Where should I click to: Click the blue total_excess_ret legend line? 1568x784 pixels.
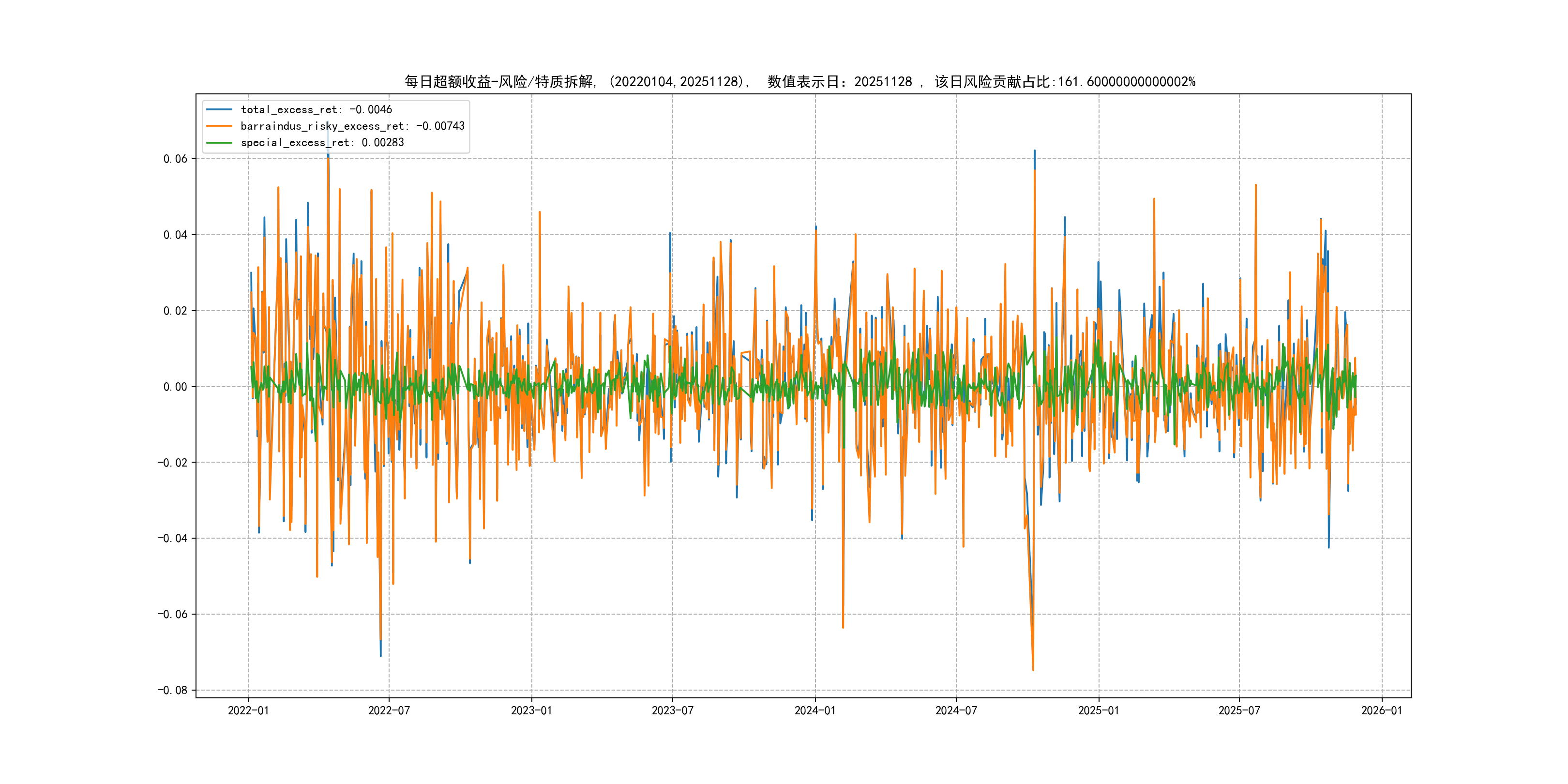[x=219, y=109]
